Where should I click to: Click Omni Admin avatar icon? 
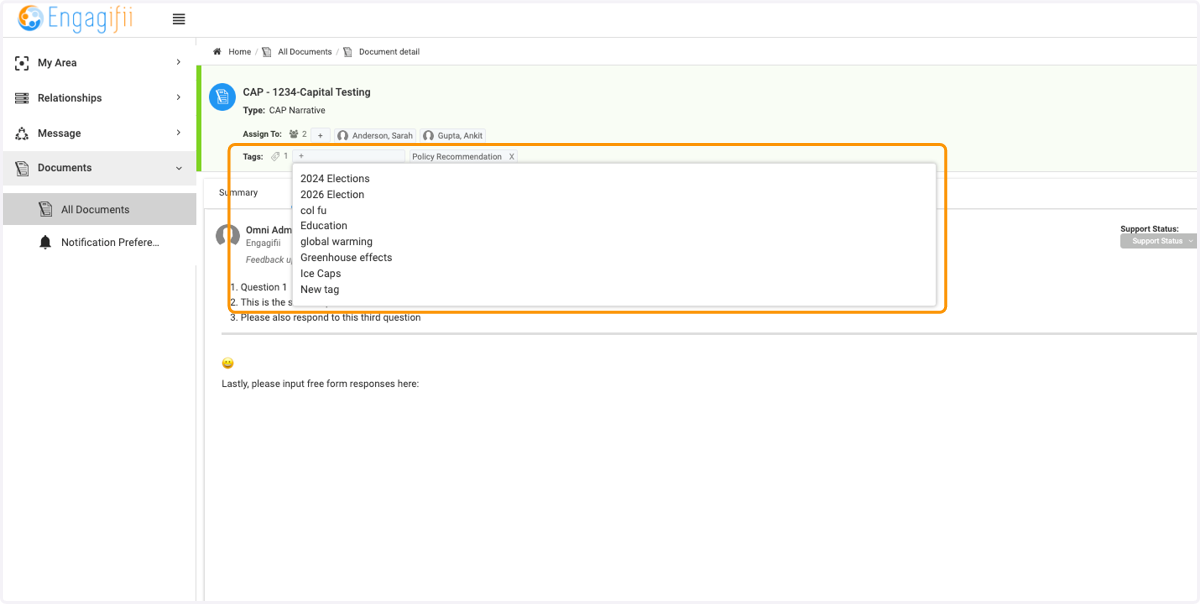point(228,236)
